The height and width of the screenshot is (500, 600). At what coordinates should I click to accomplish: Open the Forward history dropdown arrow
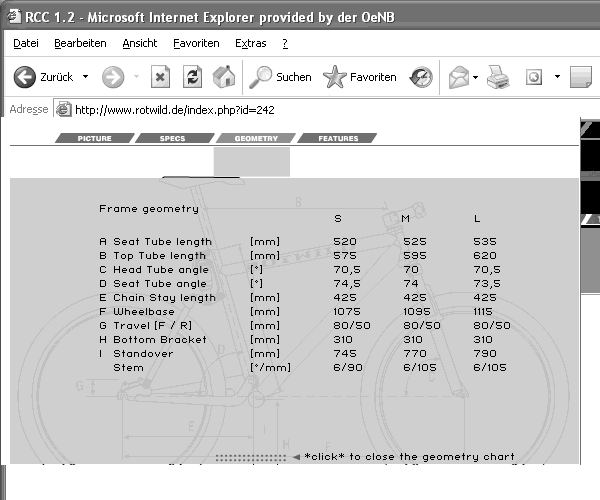136,77
